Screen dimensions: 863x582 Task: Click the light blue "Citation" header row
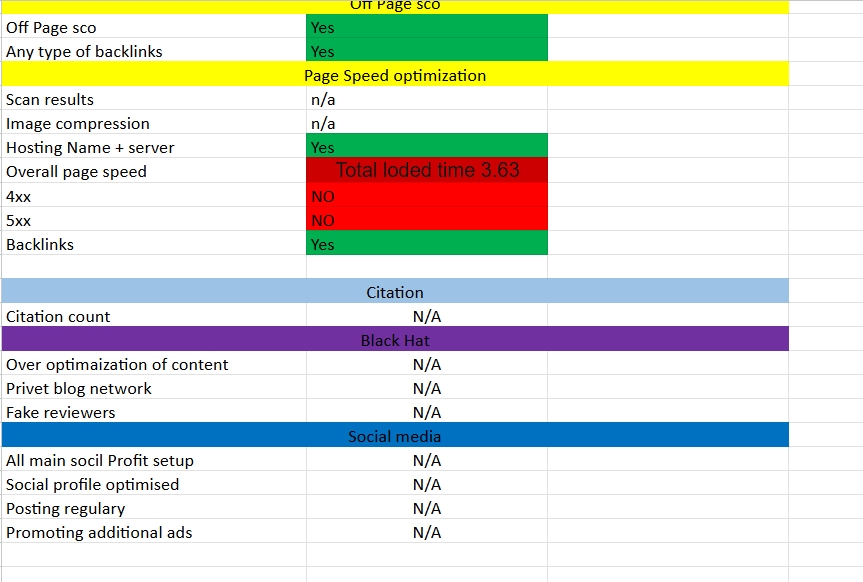pos(395,292)
